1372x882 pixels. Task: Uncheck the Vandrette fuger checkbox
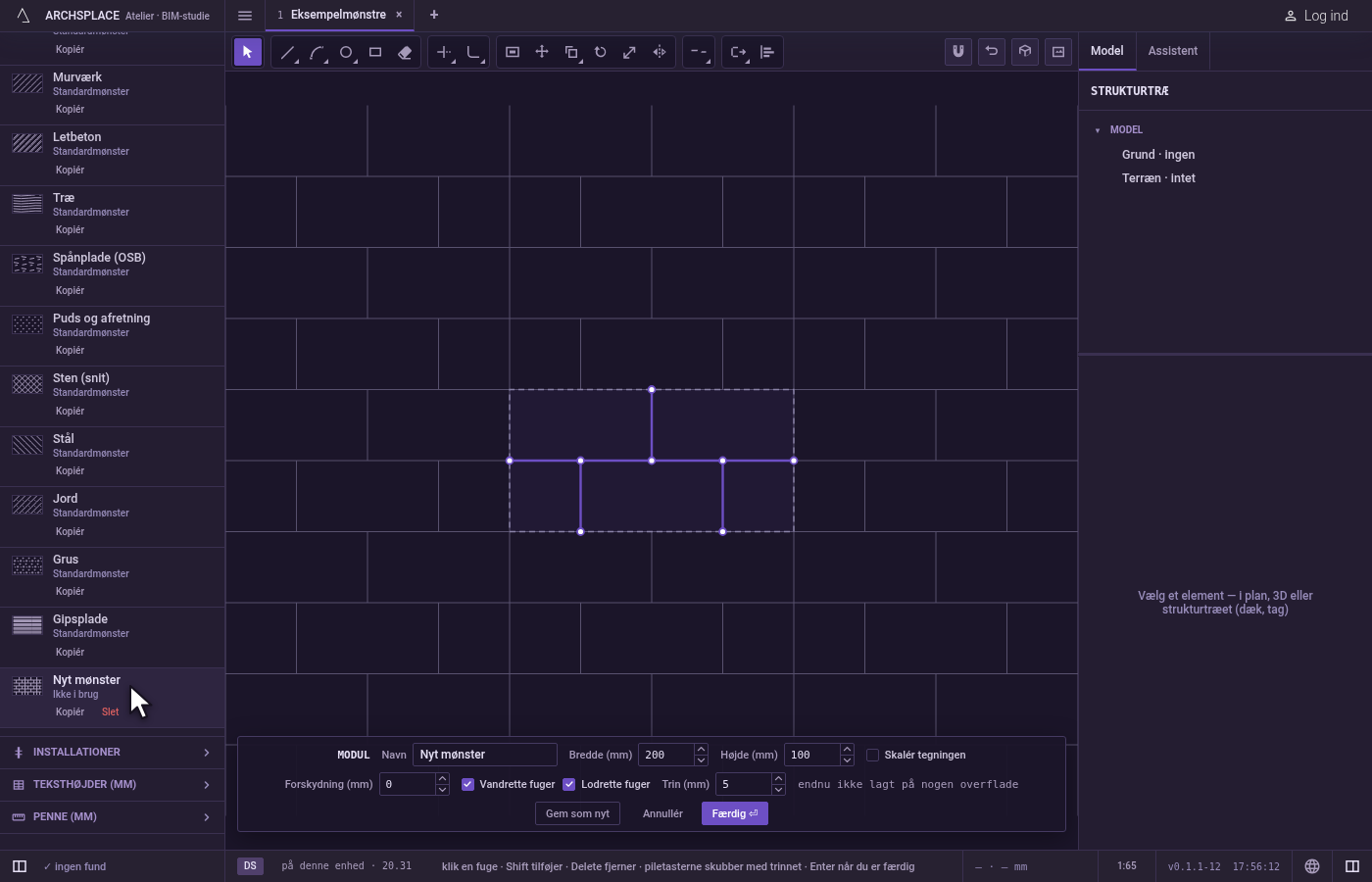[x=467, y=784]
